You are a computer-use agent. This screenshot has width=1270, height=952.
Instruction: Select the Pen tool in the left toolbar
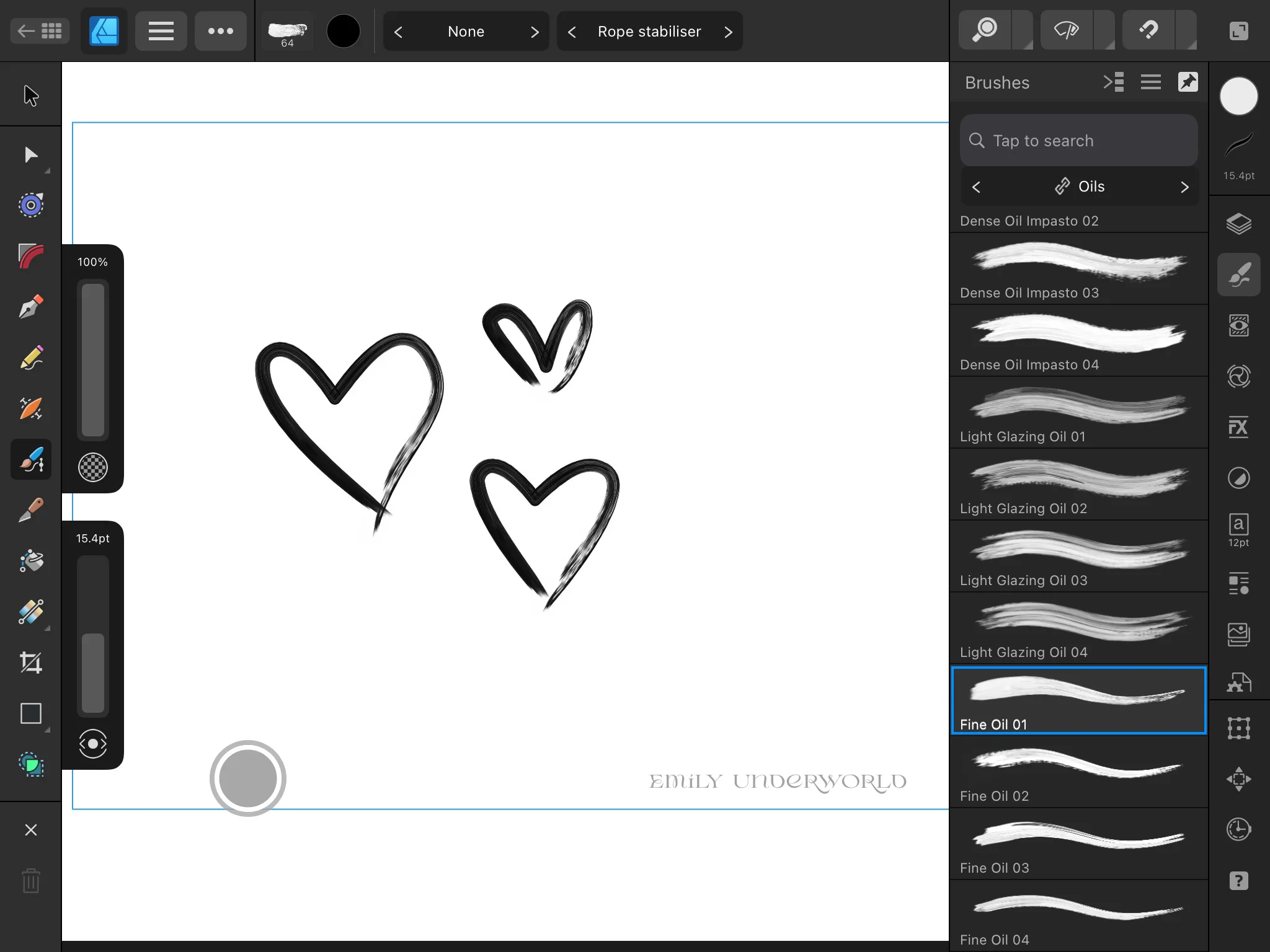click(31, 307)
